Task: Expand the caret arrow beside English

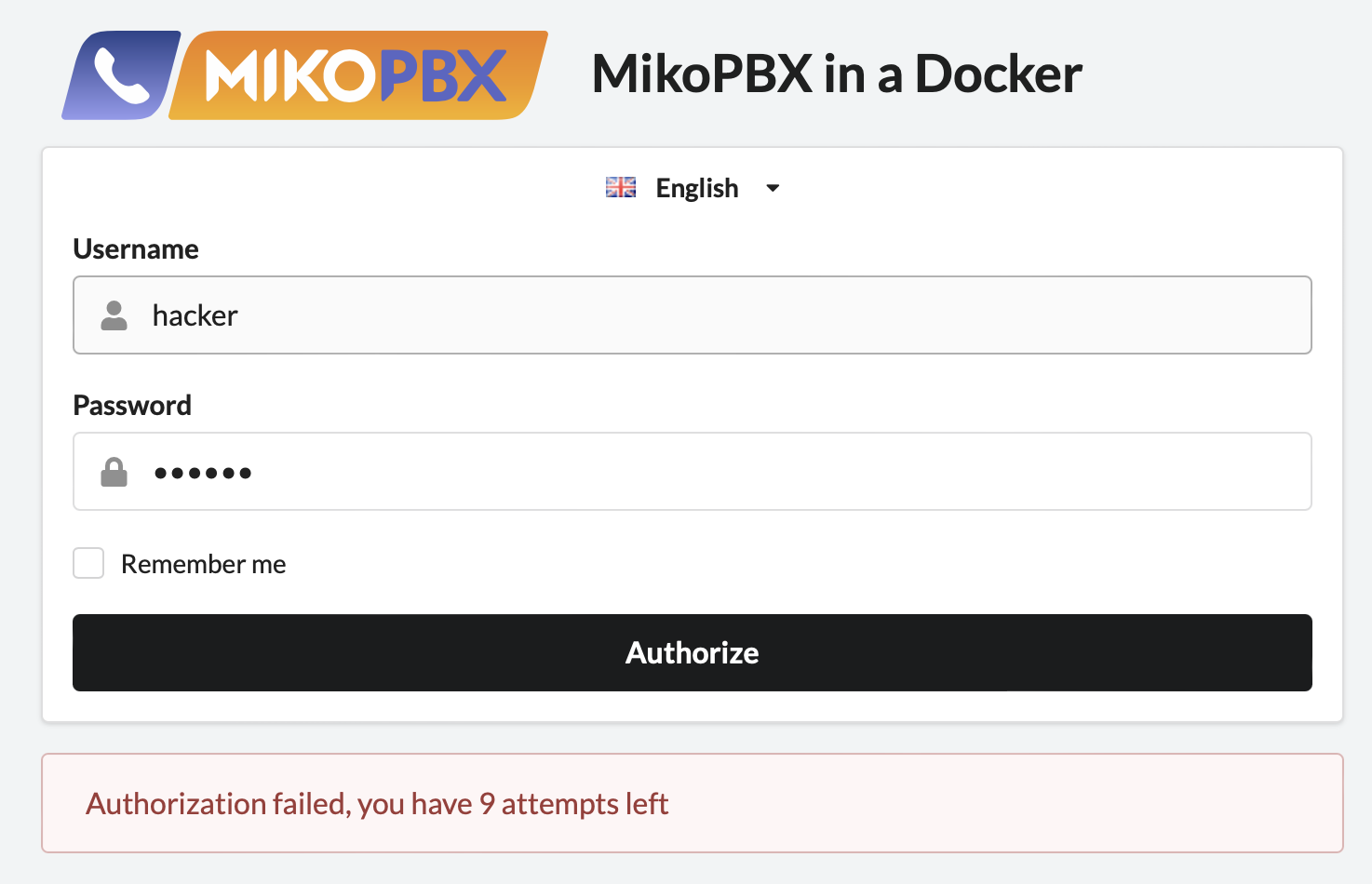Action: [773, 188]
